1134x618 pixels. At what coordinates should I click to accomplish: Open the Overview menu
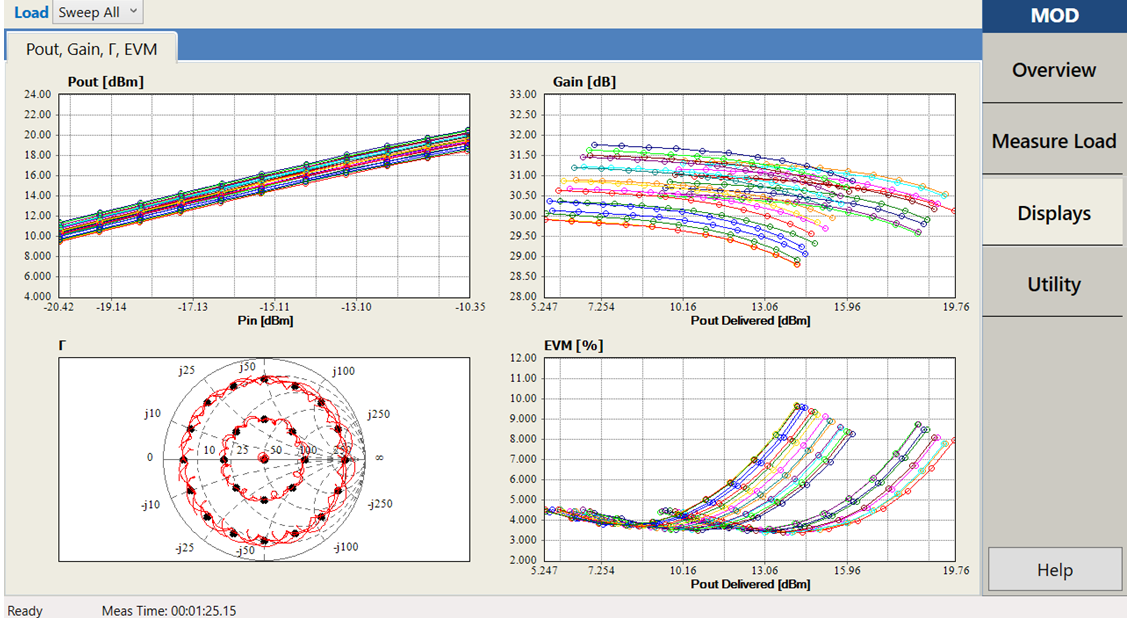click(1053, 70)
